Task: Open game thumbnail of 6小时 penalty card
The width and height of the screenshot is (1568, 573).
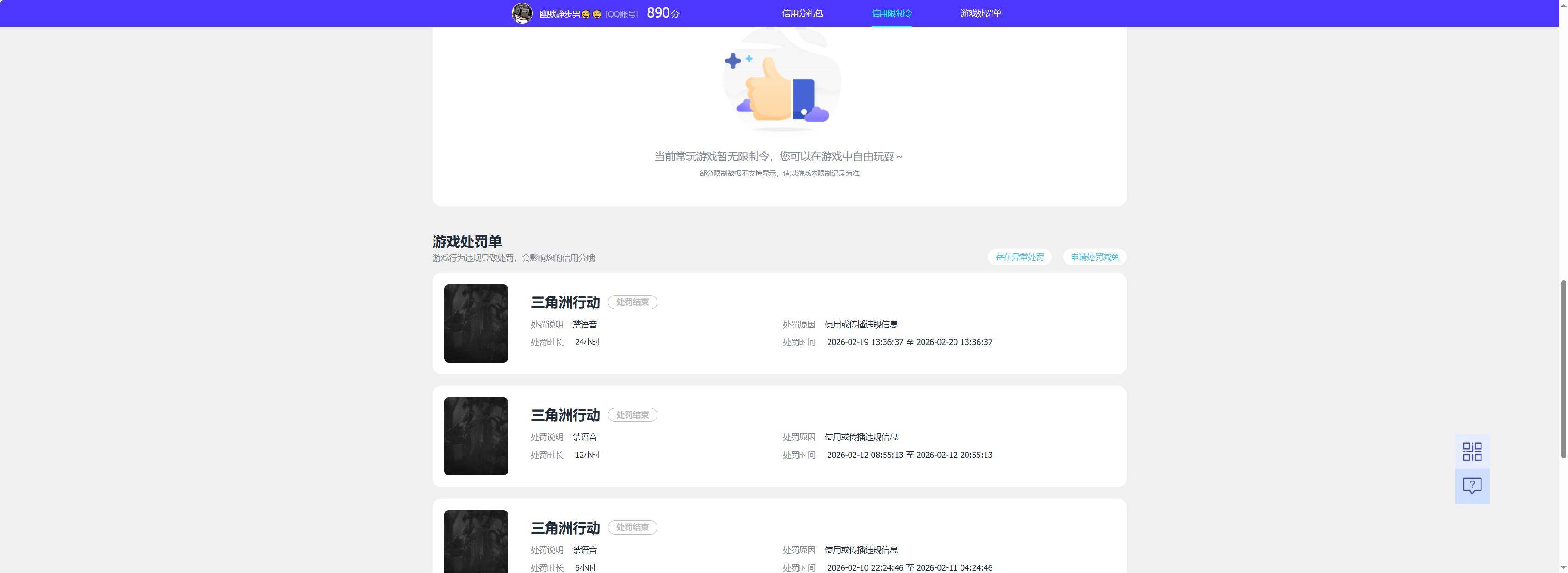Action: 476,542
